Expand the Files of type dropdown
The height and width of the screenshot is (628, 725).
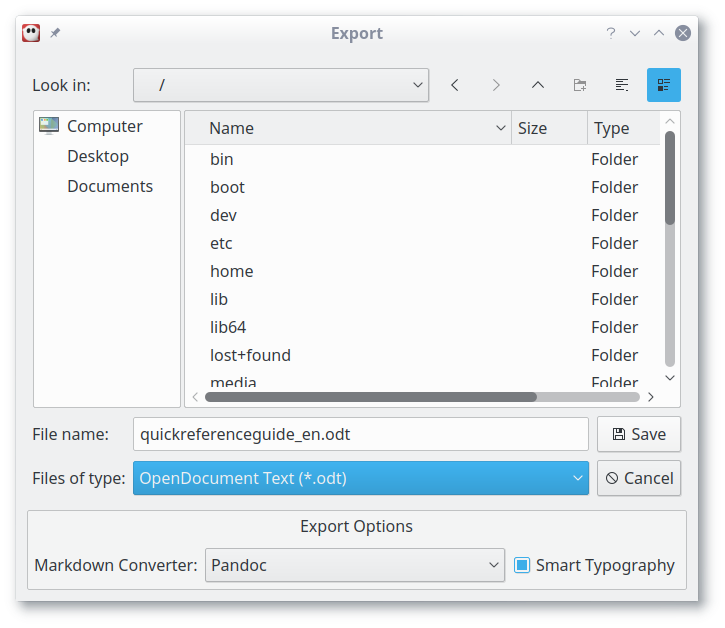(x=360, y=478)
